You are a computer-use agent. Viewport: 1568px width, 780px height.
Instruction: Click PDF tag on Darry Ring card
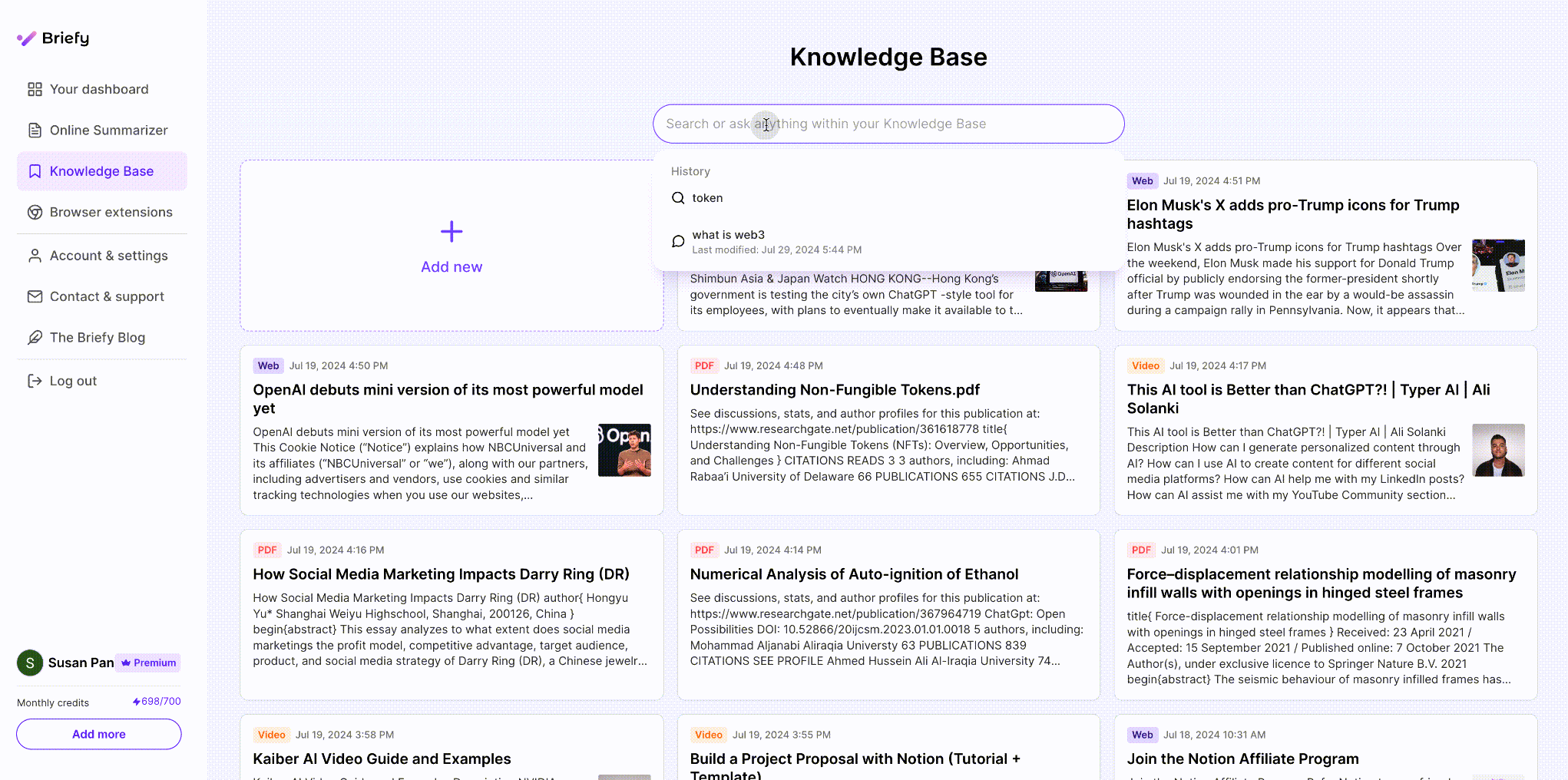pos(267,550)
